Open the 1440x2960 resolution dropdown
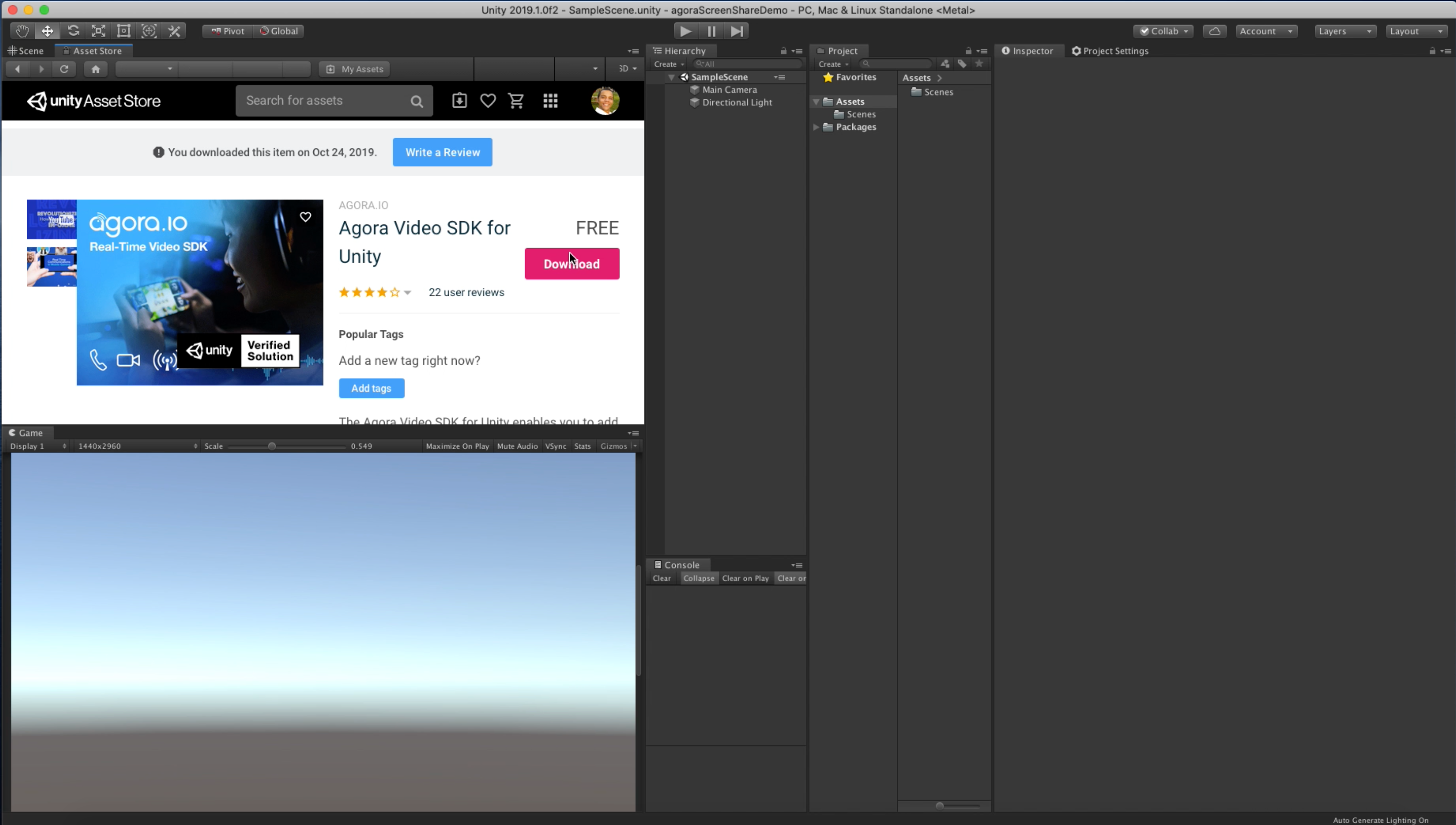1456x825 pixels. pyautogui.click(x=138, y=446)
